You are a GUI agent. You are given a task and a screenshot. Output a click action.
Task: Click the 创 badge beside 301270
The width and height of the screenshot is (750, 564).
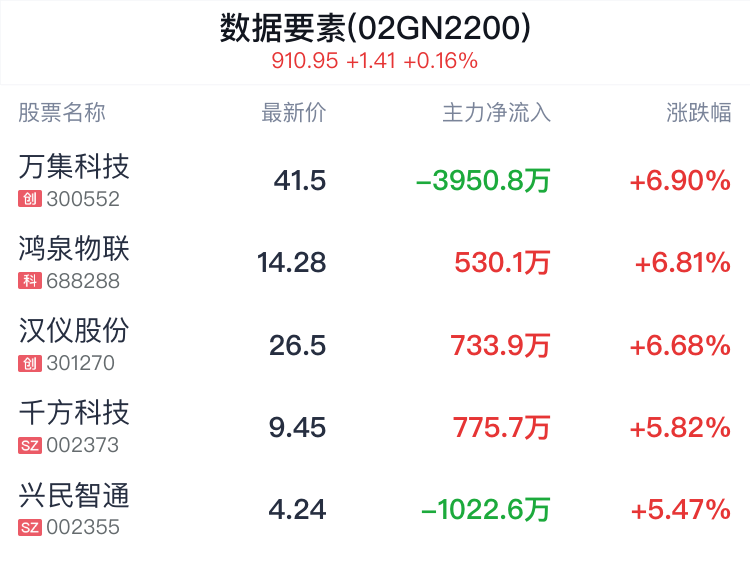[30, 363]
